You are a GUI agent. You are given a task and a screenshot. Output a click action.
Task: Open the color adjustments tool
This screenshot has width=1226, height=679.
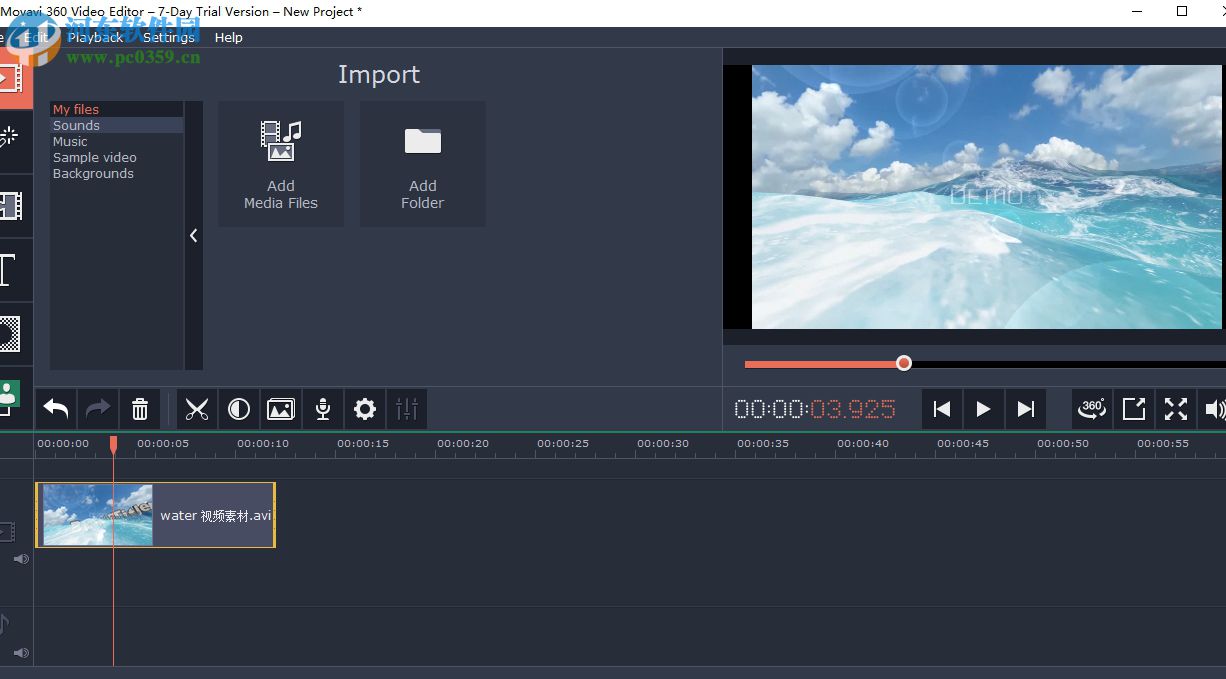[239, 409]
